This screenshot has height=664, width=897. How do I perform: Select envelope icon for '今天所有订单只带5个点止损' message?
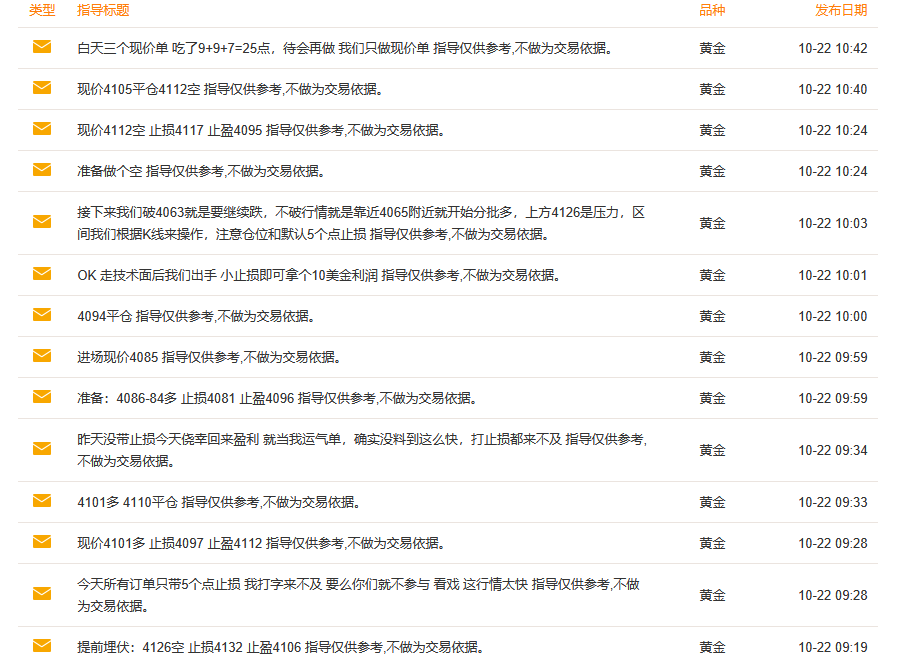[x=42, y=594]
